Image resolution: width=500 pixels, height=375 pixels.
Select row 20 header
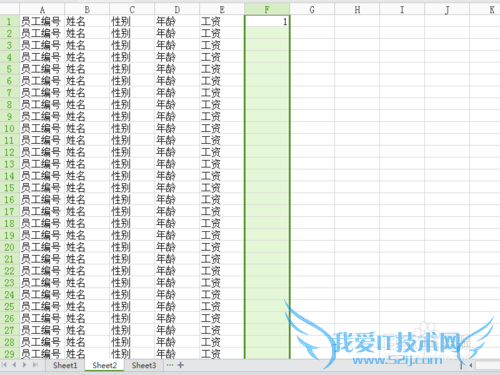pos(9,247)
